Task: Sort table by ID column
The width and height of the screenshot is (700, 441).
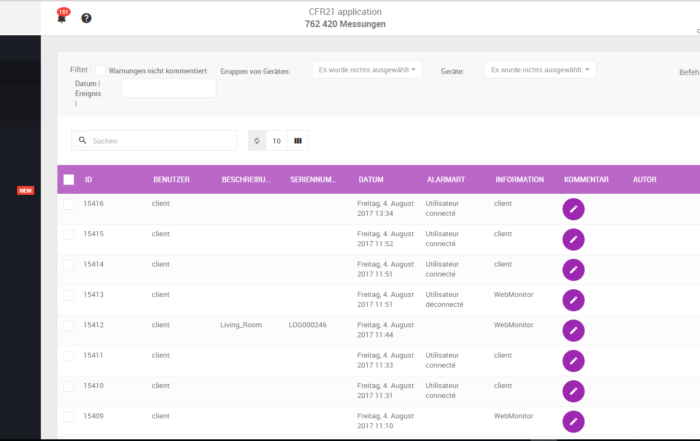Action: click(x=88, y=179)
